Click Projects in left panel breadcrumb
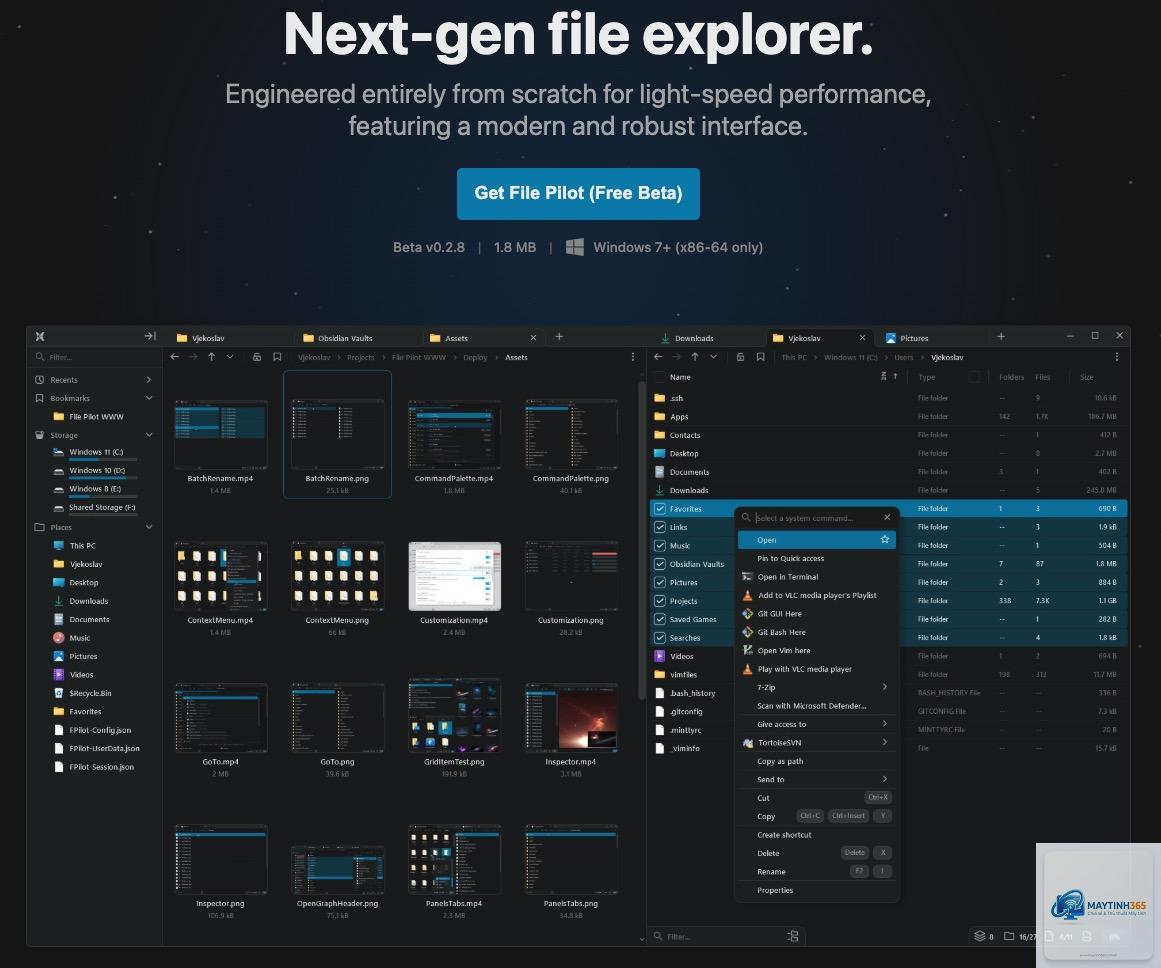The image size is (1161, 968). pos(361,357)
